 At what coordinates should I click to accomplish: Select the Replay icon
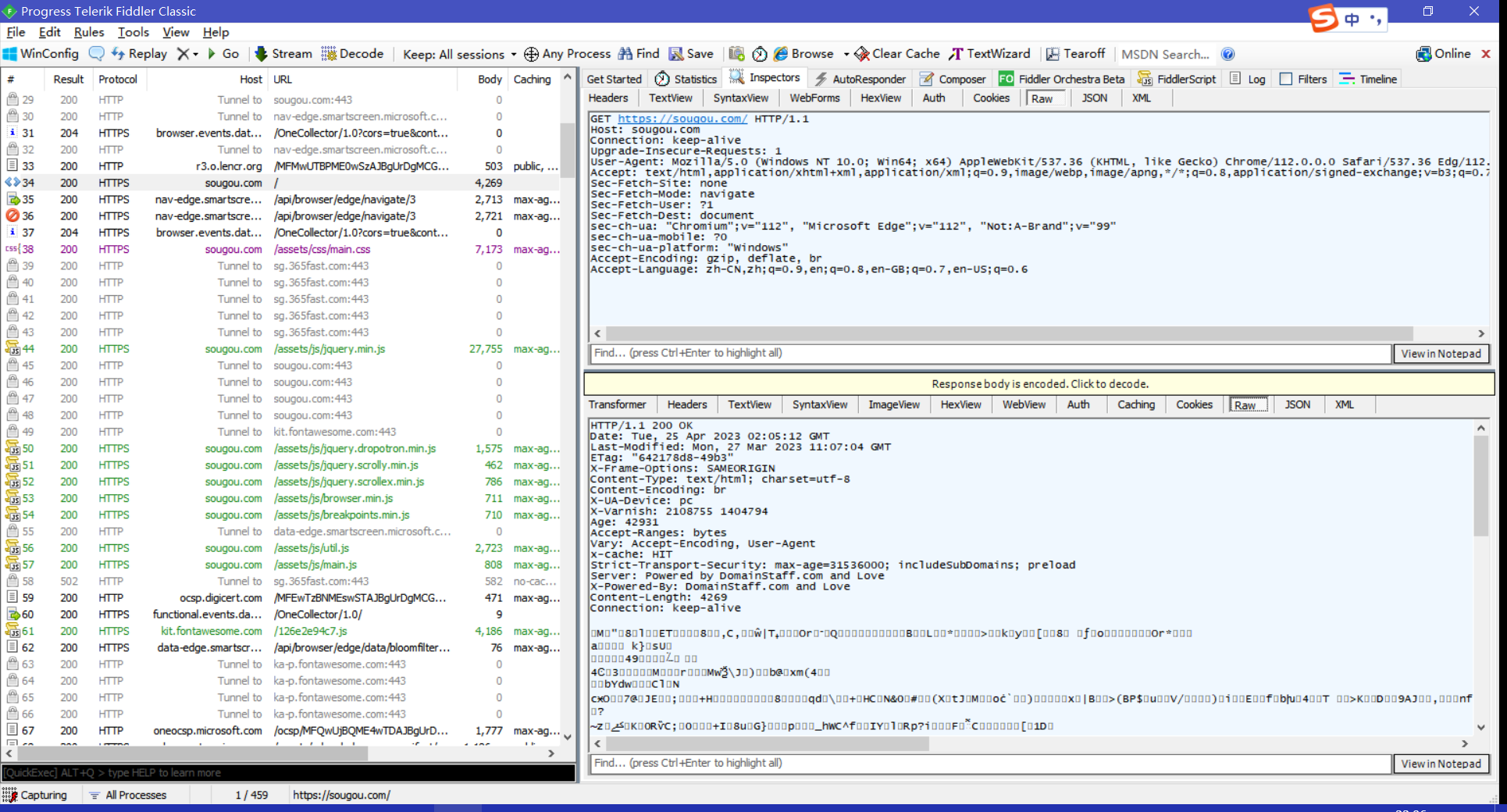(141, 54)
